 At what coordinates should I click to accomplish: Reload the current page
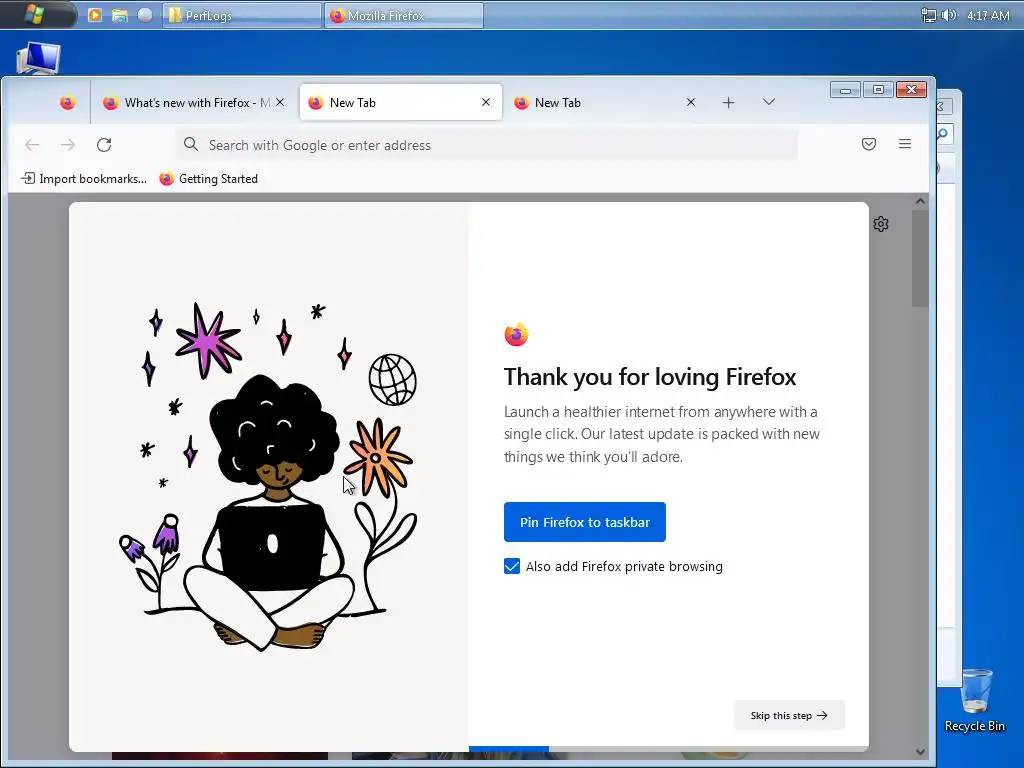coord(104,145)
